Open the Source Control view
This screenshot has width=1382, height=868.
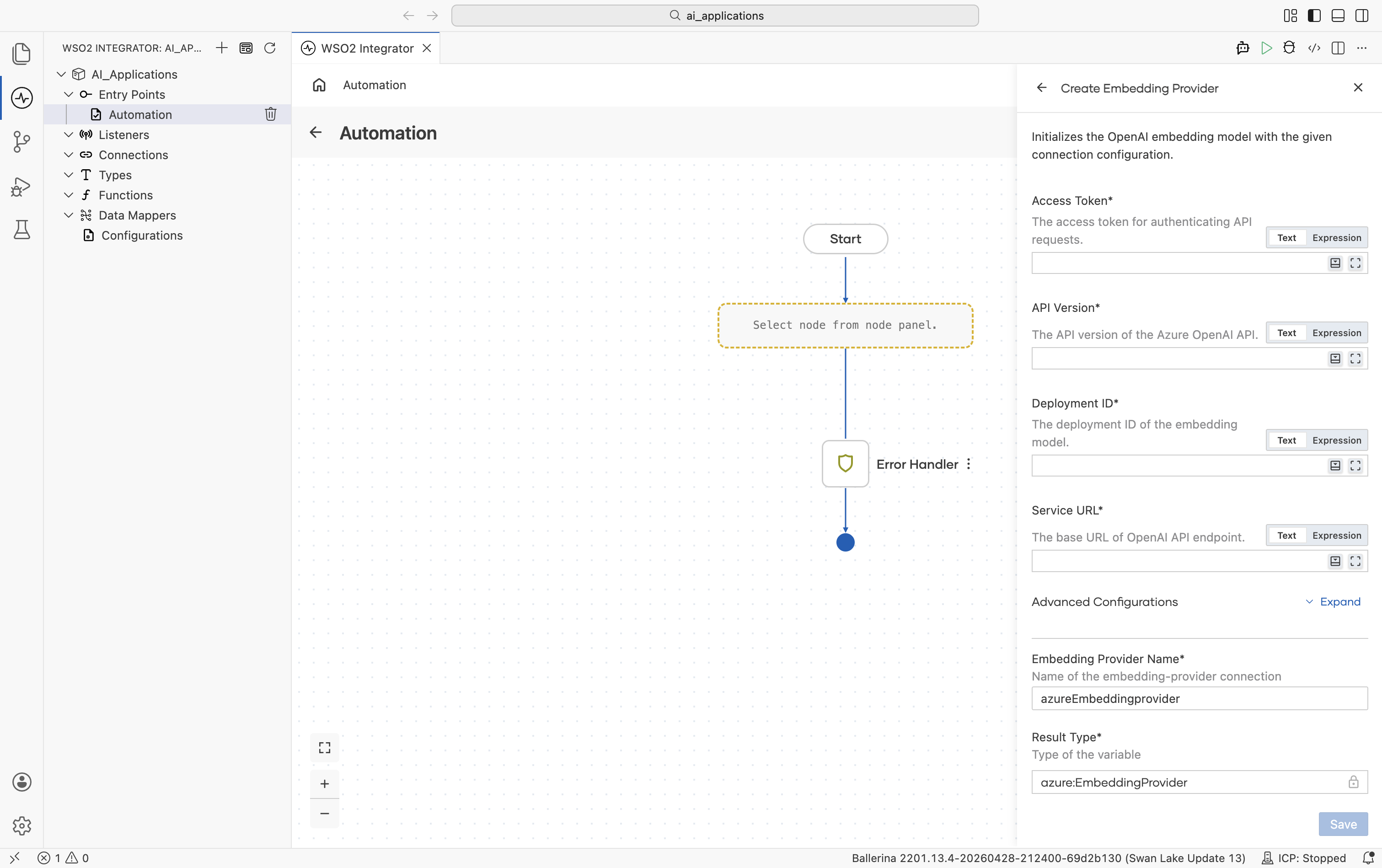point(22,141)
